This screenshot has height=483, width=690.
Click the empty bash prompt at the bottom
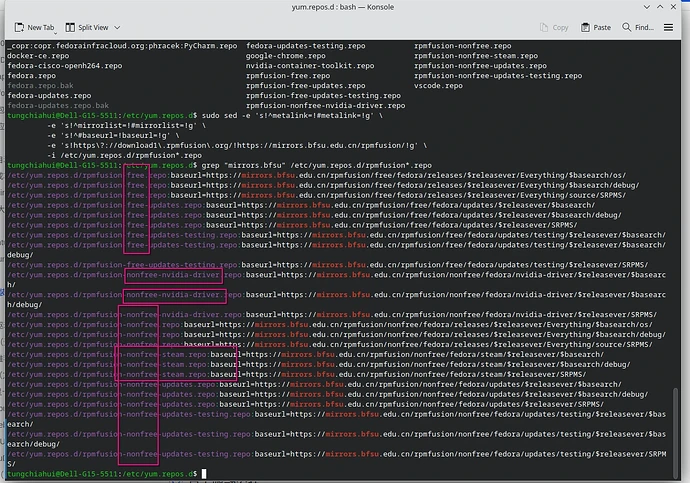[x=203, y=473]
